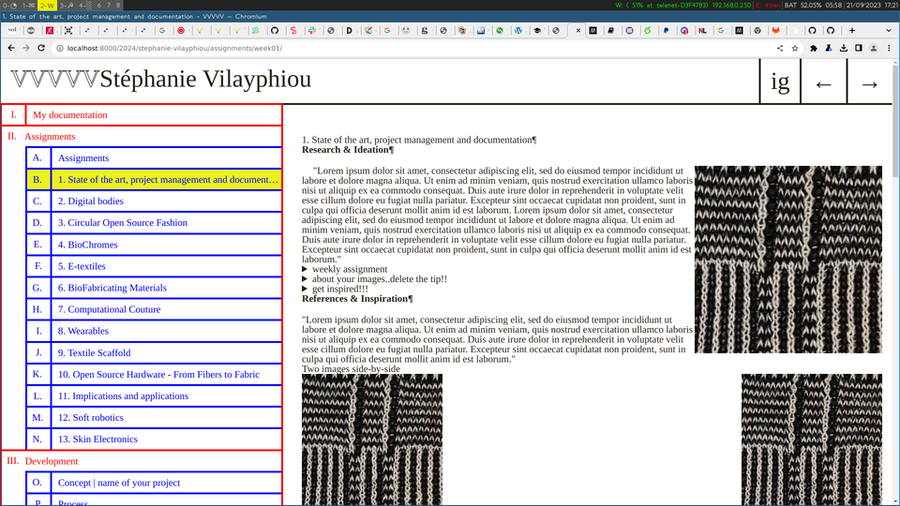
Task: Switch to the red PDF-icon tab
Action: tap(49, 30)
